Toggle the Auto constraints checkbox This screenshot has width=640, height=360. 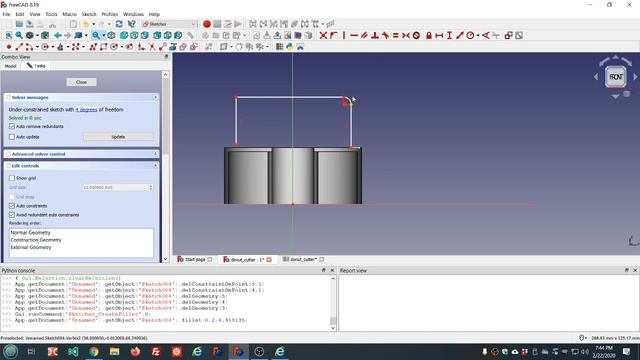pyautogui.click(x=12, y=206)
